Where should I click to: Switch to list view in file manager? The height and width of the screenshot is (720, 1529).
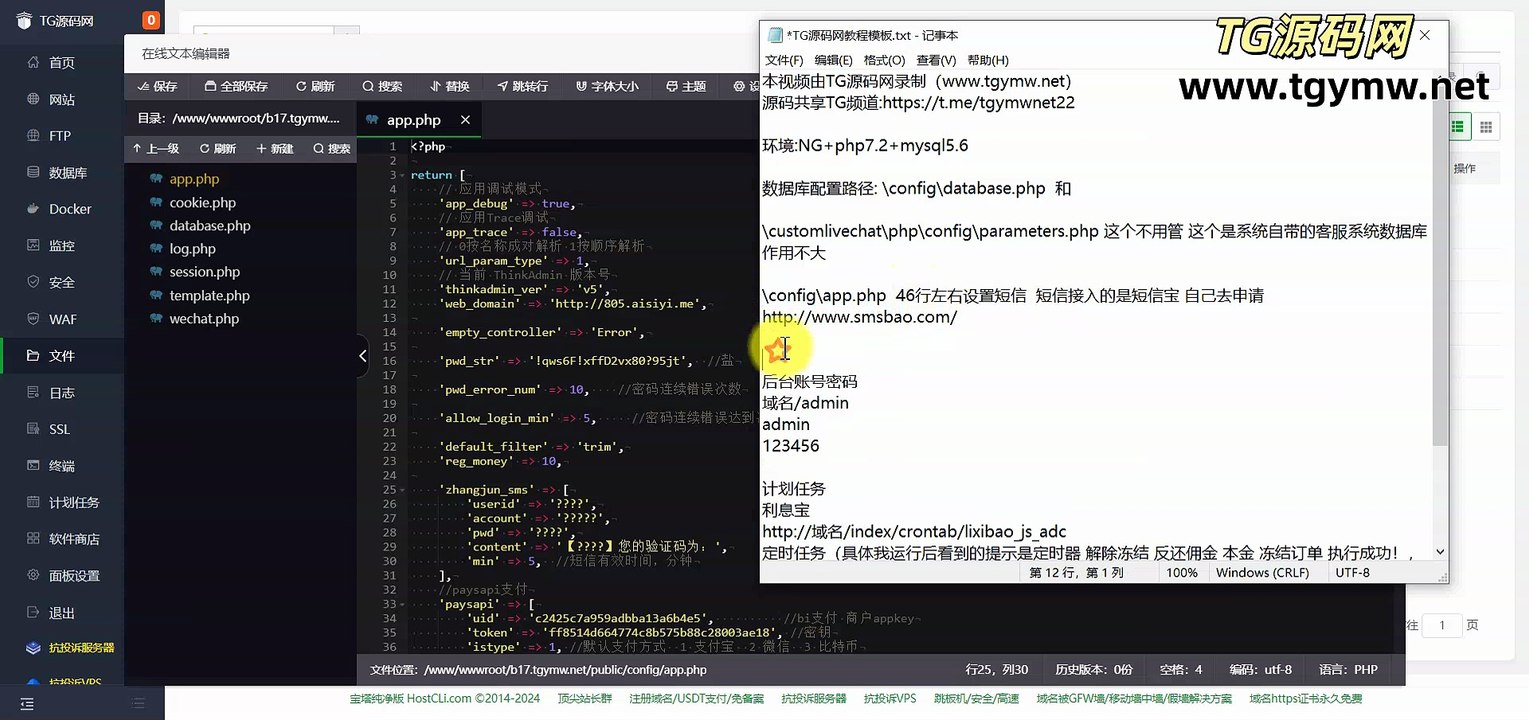pyautogui.click(x=1458, y=126)
